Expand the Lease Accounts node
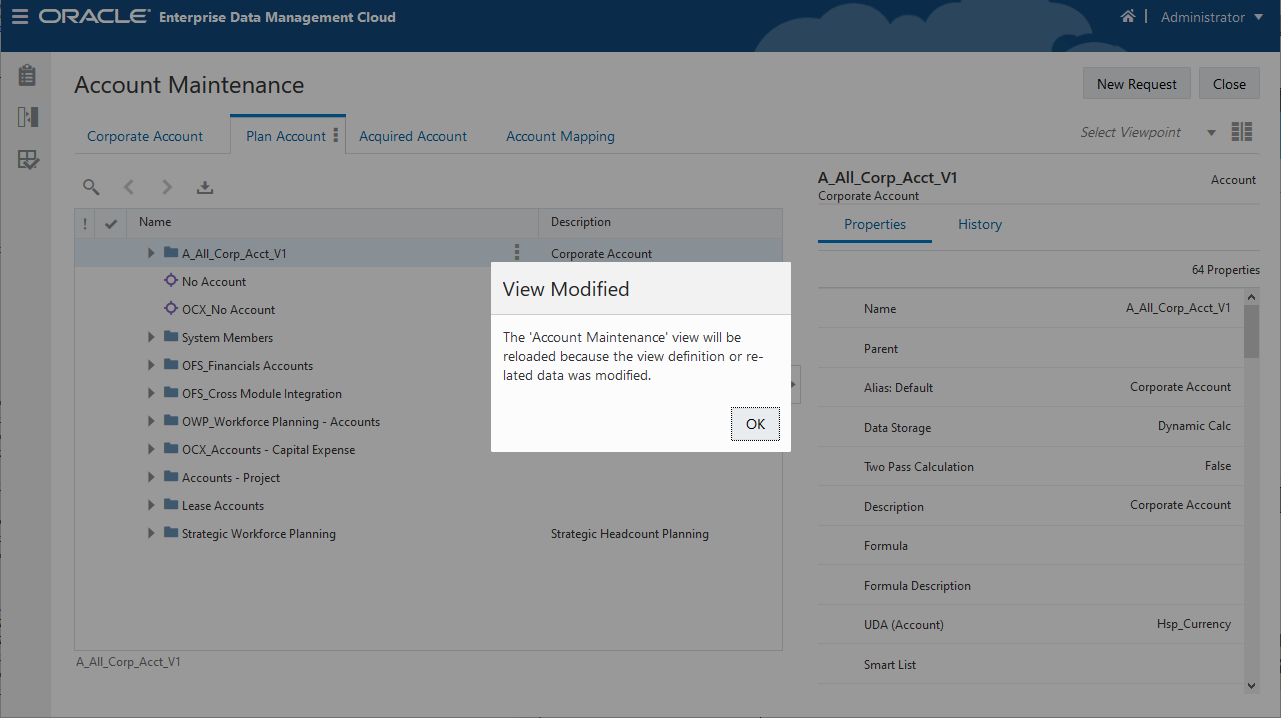 (x=151, y=505)
